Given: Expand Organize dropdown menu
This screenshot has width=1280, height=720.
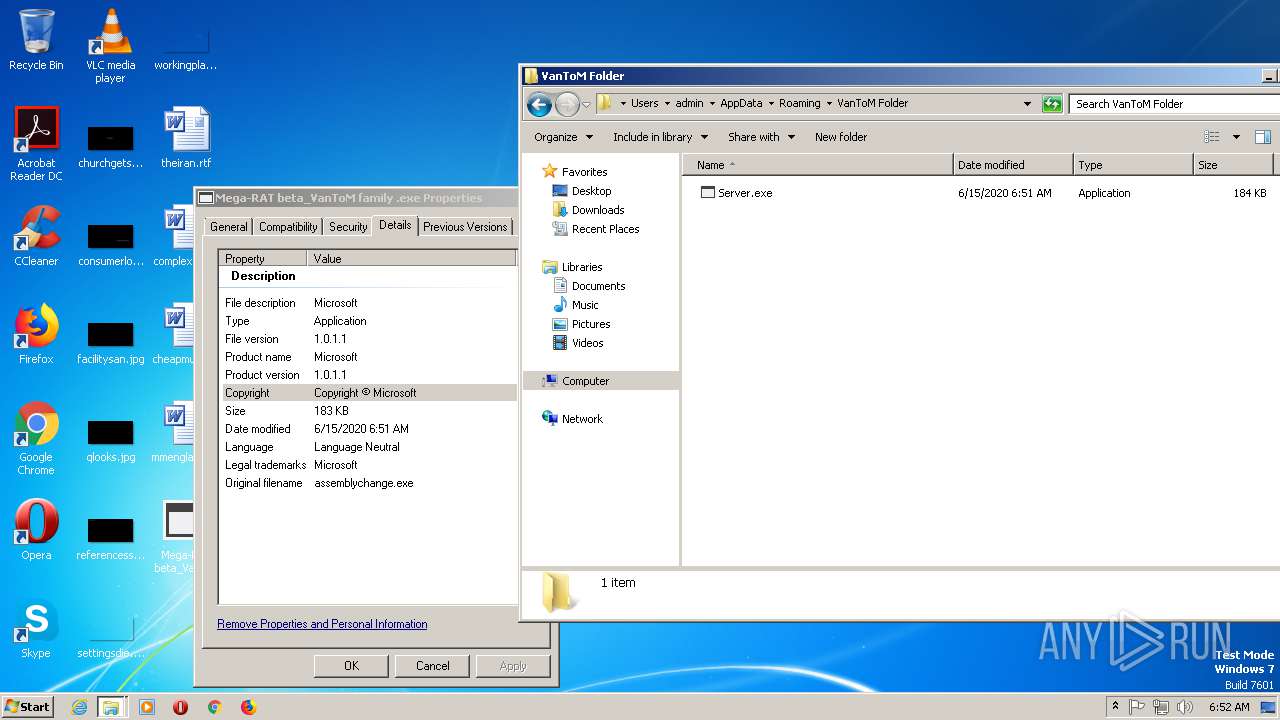Looking at the screenshot, I should [x=563, y=137].
